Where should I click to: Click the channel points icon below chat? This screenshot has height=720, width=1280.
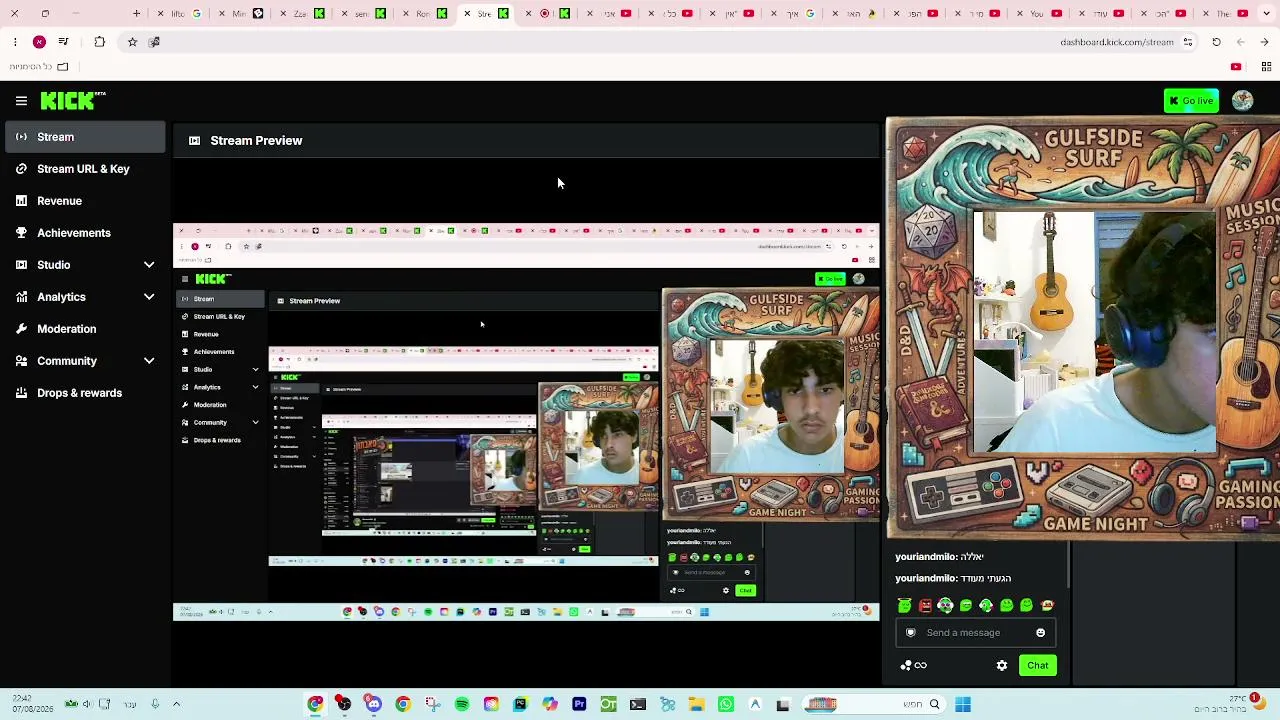(914, 666)
